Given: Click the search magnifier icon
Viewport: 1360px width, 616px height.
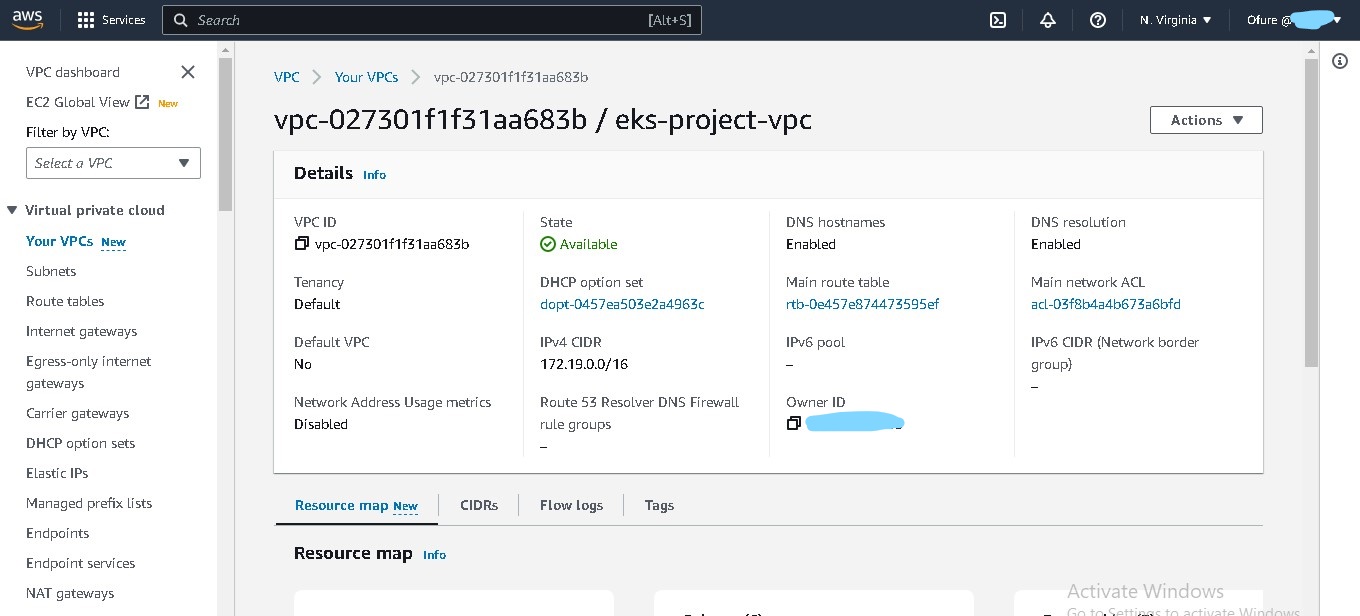Looking at the screenshot, I should pyautogui.click(x=180, y=20).
